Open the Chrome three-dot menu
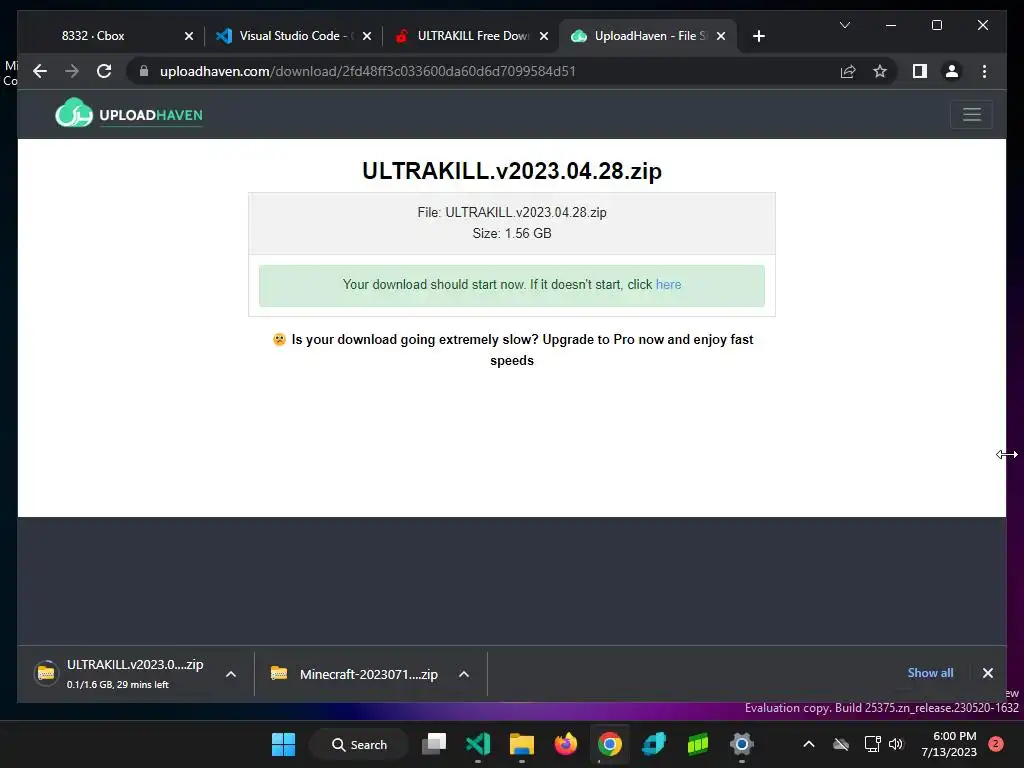1024x768 pixels. [984, 71]
